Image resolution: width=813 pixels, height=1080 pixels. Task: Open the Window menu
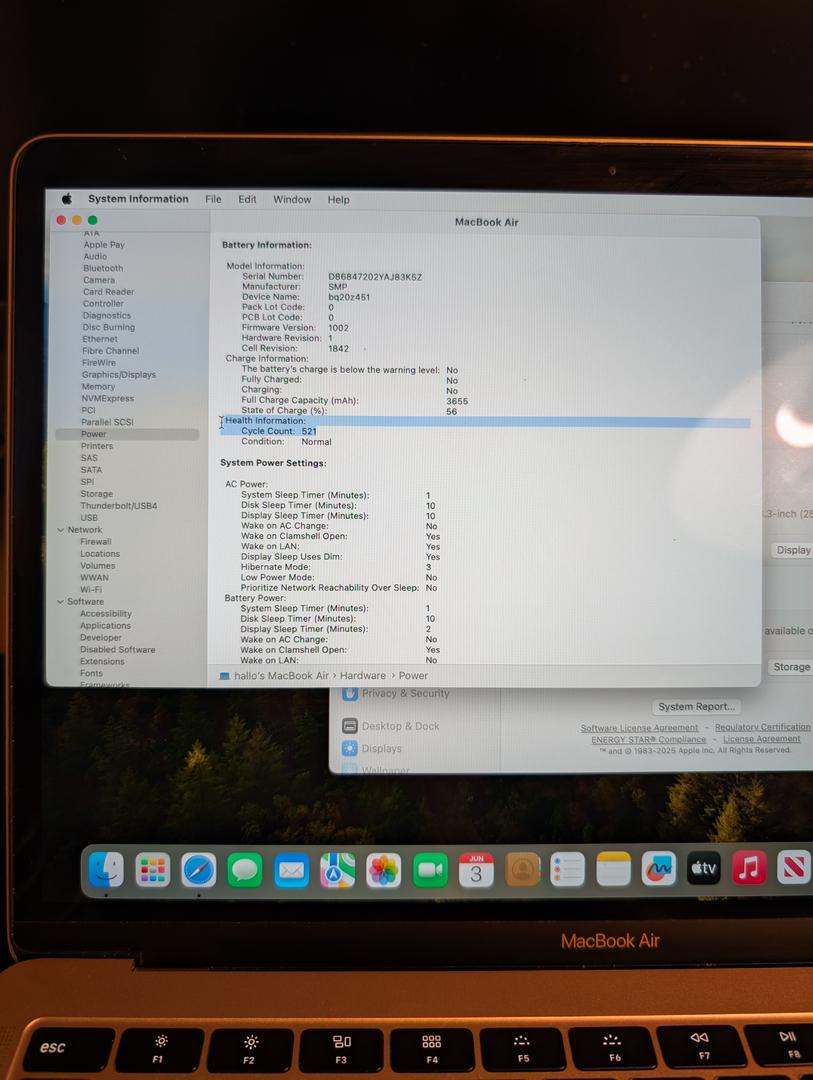click(x=292, y=199)
